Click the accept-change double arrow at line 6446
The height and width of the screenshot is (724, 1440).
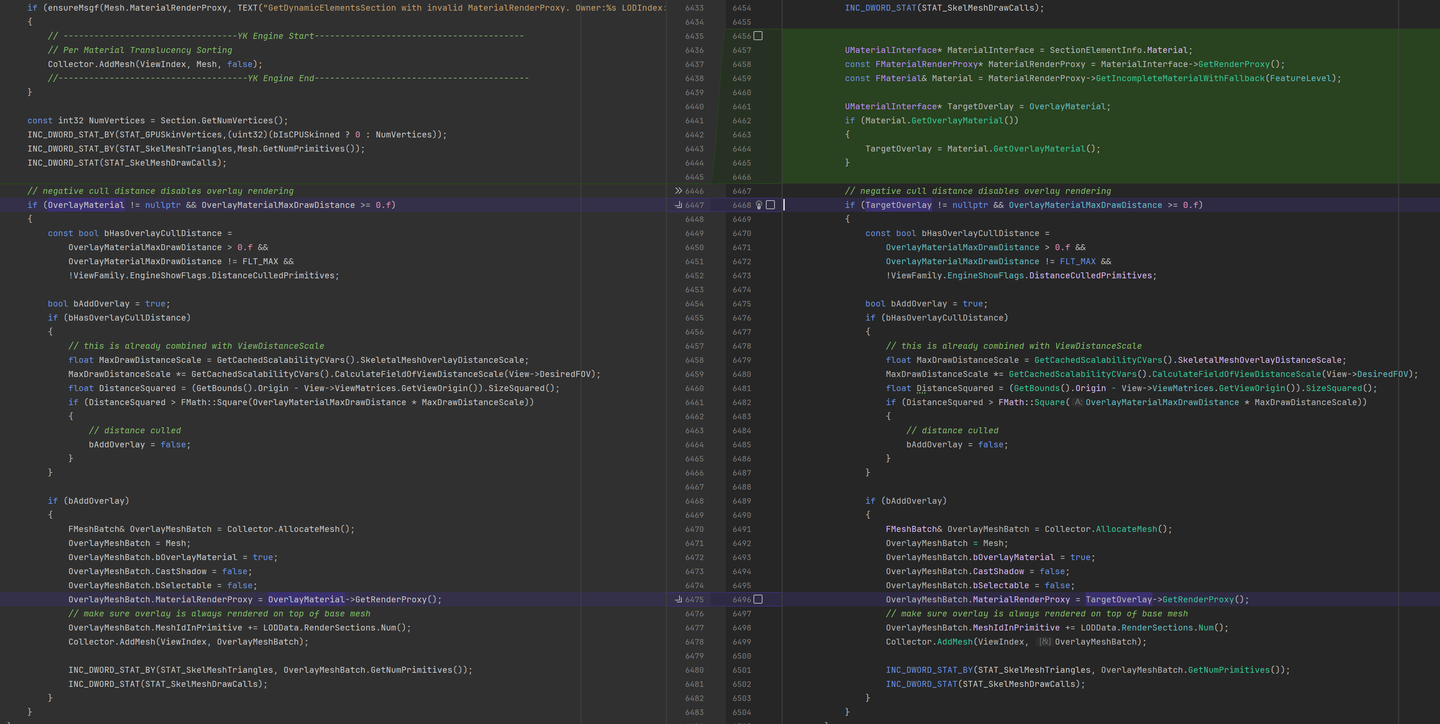pyautogui.click(x=678, y=190)
